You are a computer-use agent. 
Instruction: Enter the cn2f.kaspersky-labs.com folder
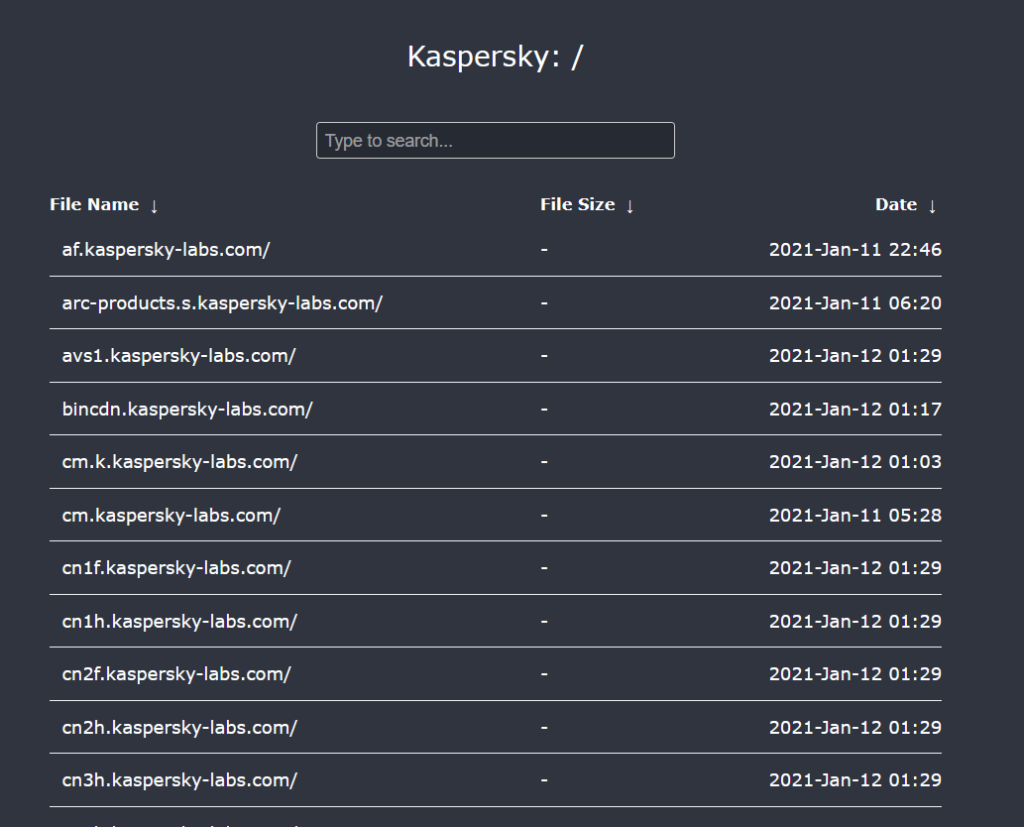176,674
